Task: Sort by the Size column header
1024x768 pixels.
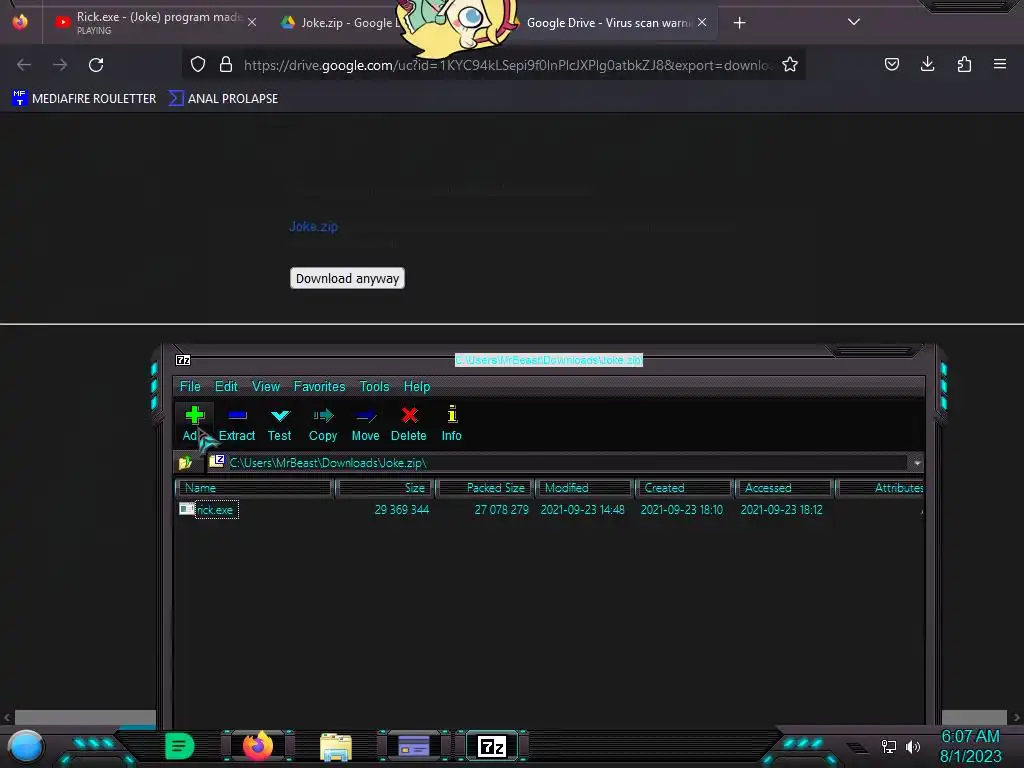Action: click(x=385, y=488)
